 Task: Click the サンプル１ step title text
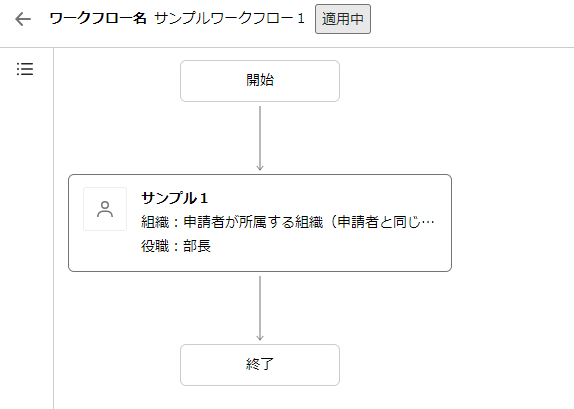(175, 198)
